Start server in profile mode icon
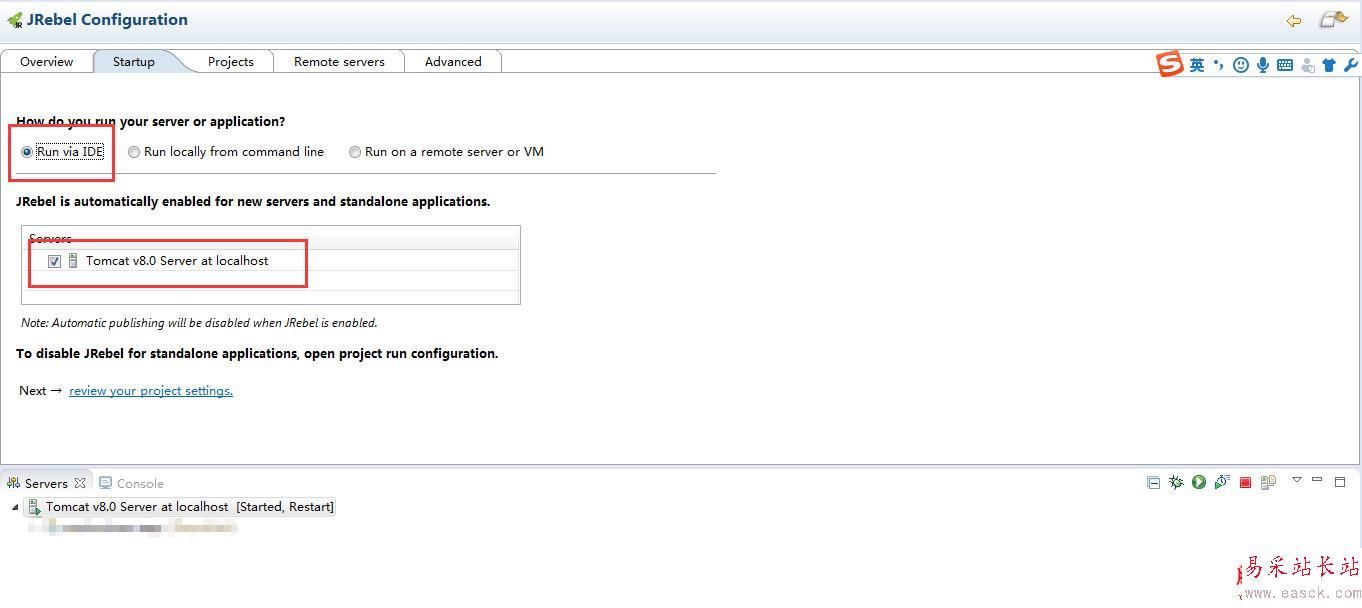Screen dimensions: 1362x608 [x=1221, y=482]
